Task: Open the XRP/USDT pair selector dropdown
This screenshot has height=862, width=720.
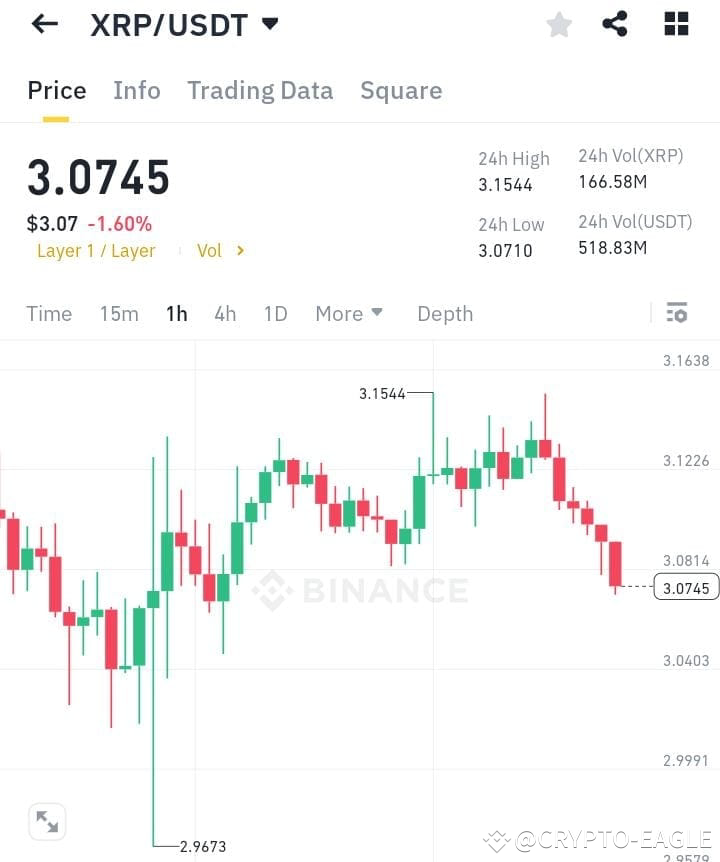Action: tap(270, 24)
